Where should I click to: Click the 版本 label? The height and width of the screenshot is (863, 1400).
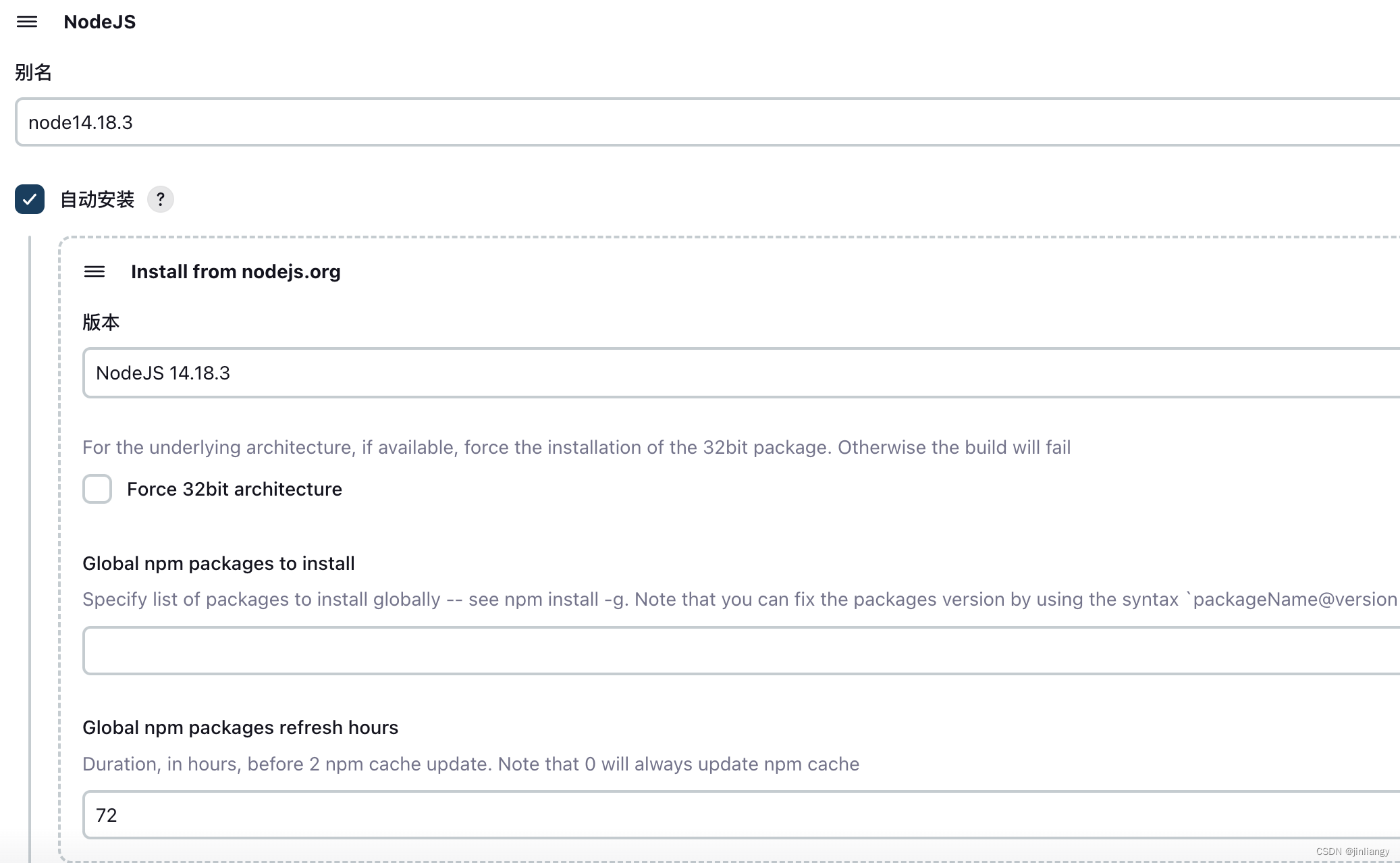(x=101, y=322)
